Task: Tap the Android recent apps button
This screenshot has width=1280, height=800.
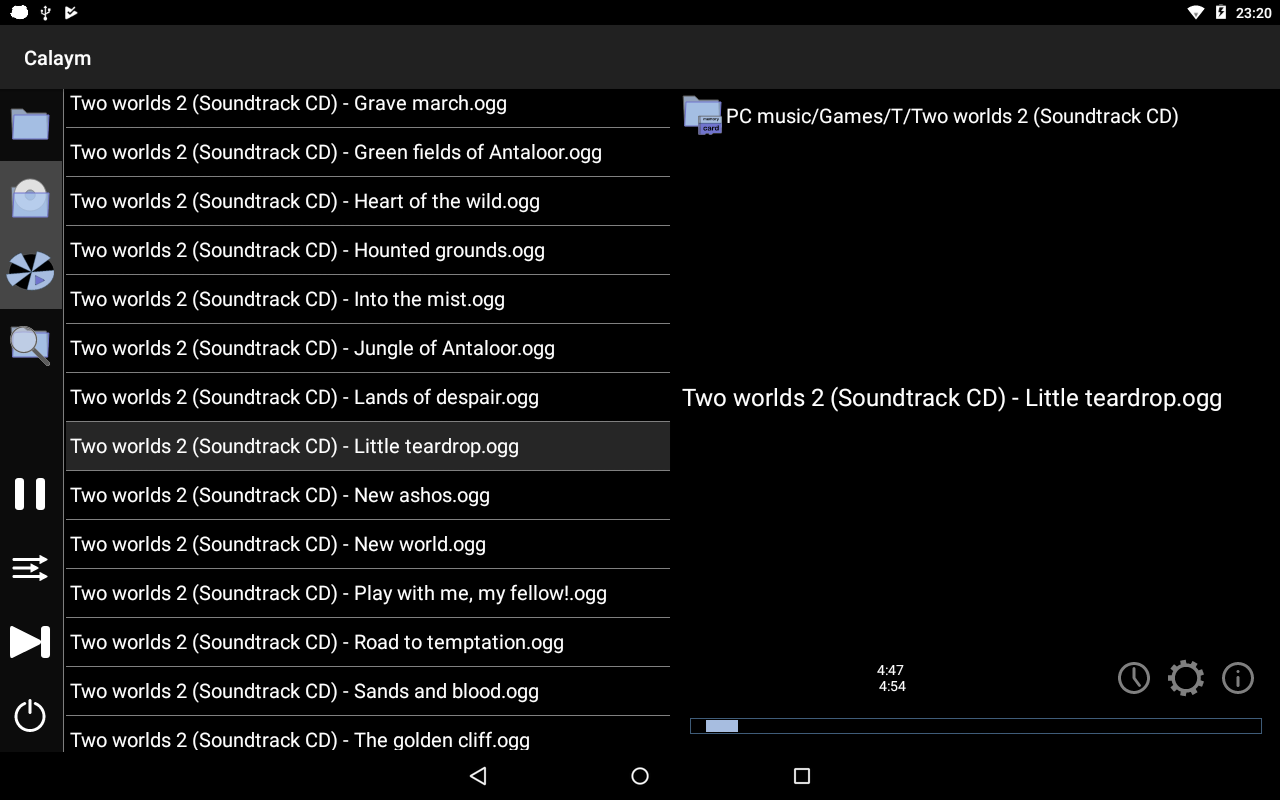Action: (801, 776)
